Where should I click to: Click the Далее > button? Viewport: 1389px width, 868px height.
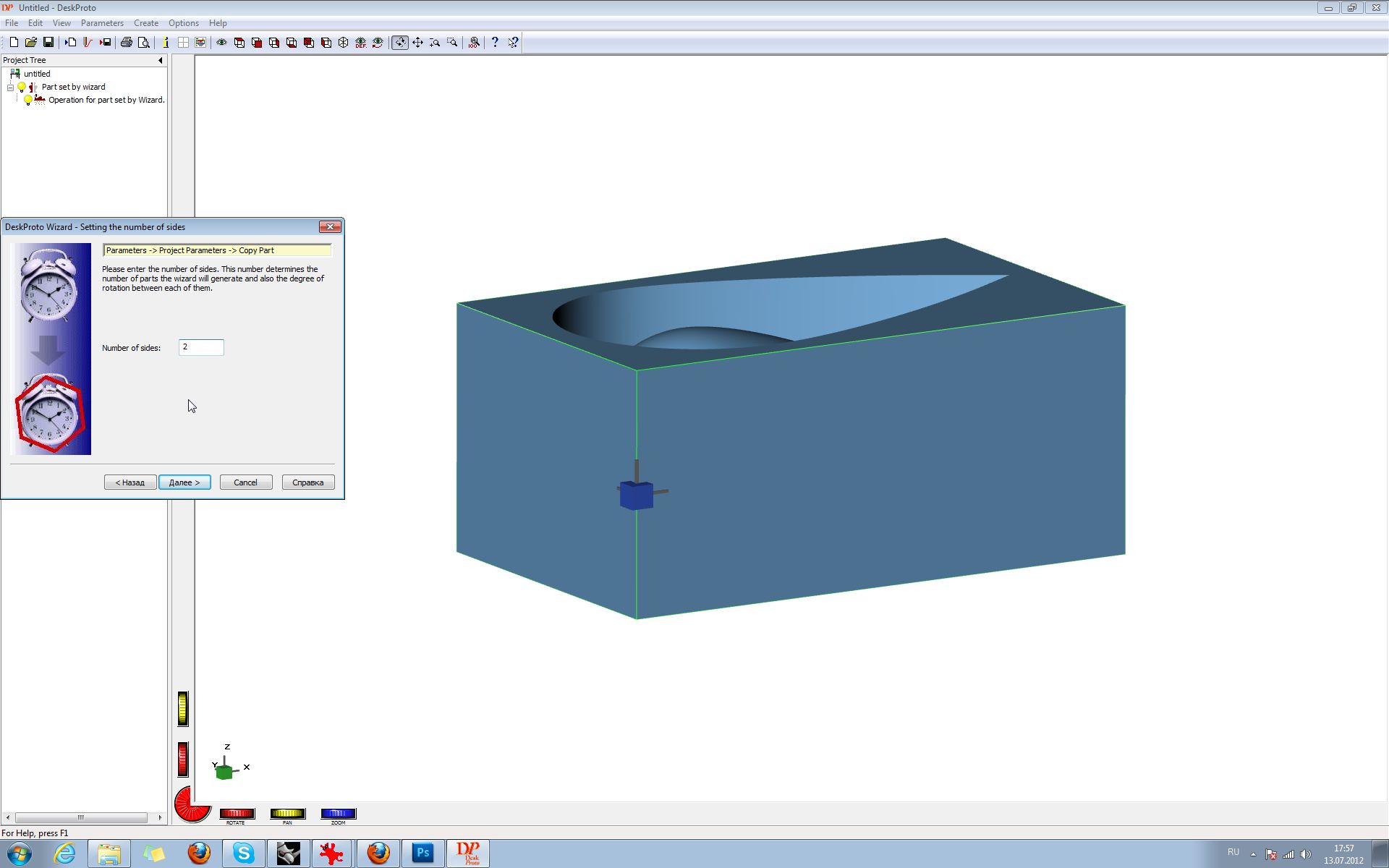tap(184, 482)
